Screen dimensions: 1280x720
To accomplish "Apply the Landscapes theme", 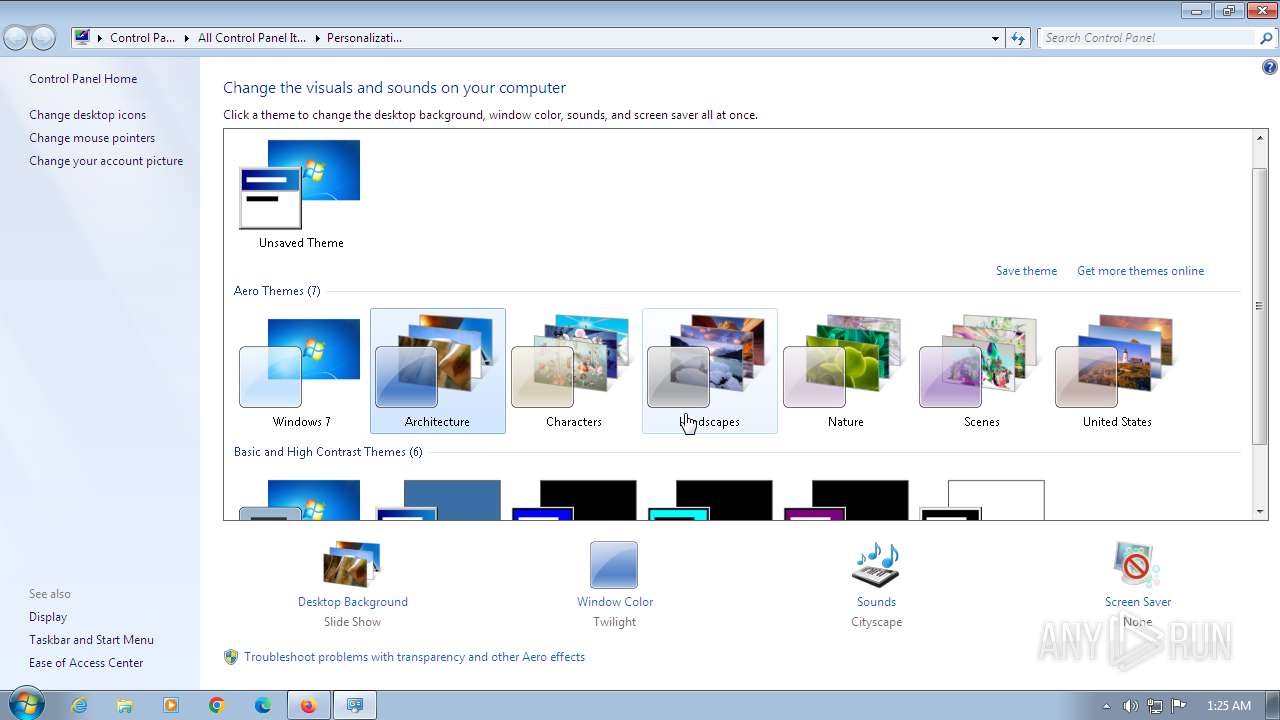I will (710, 370).
